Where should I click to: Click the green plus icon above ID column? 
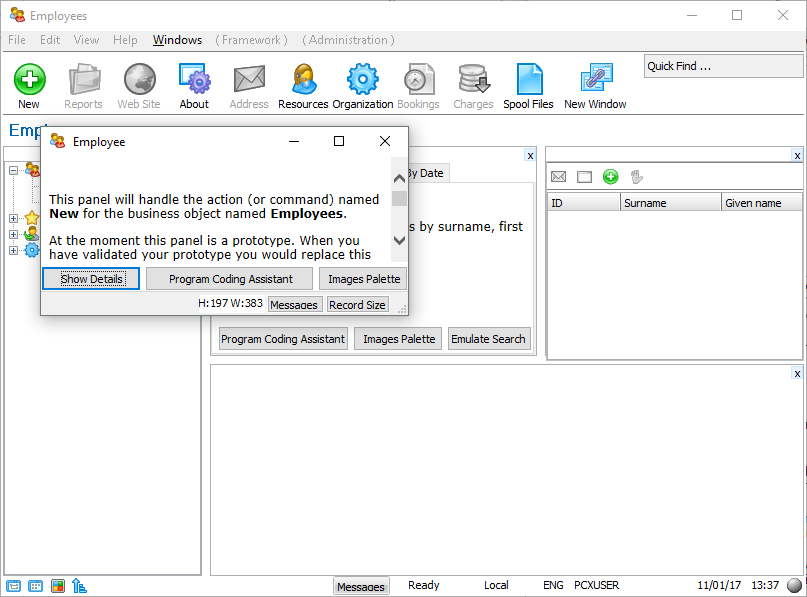click(x=610, y=177)
